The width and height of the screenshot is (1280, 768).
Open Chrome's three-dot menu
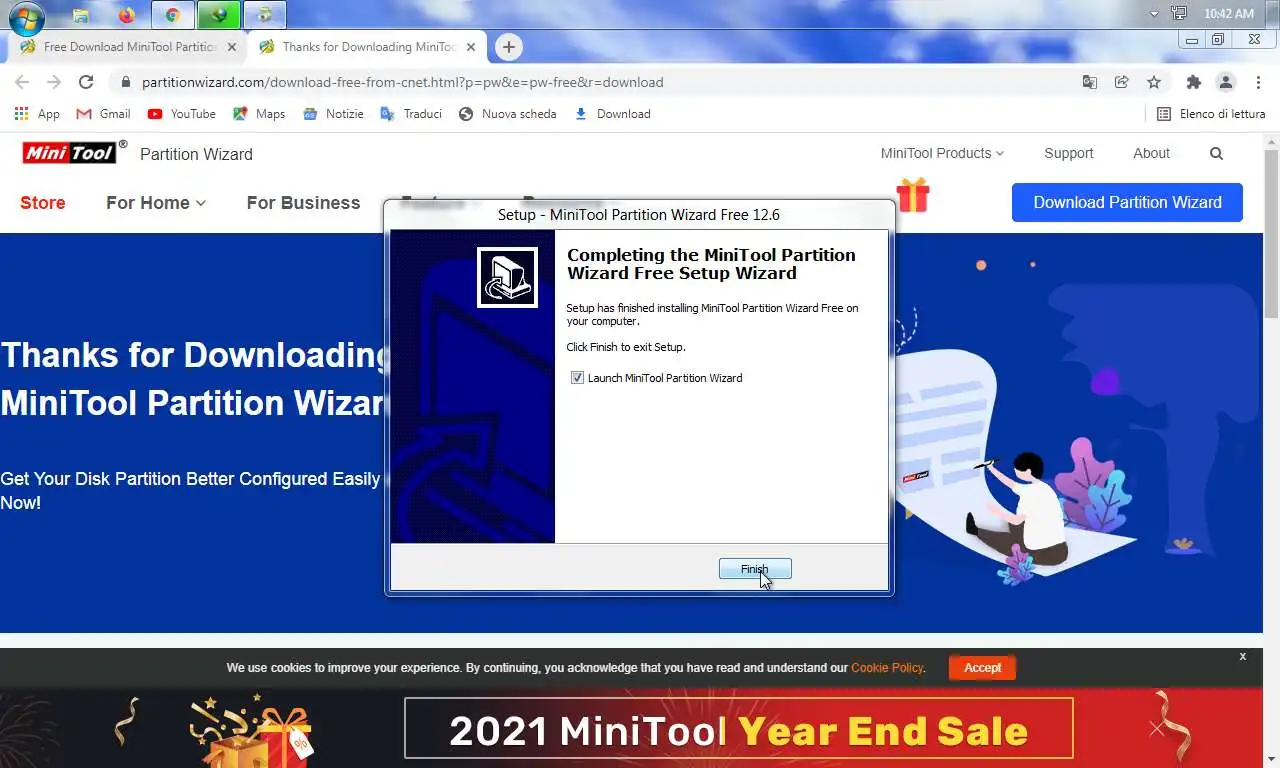tap(1258, 82)
